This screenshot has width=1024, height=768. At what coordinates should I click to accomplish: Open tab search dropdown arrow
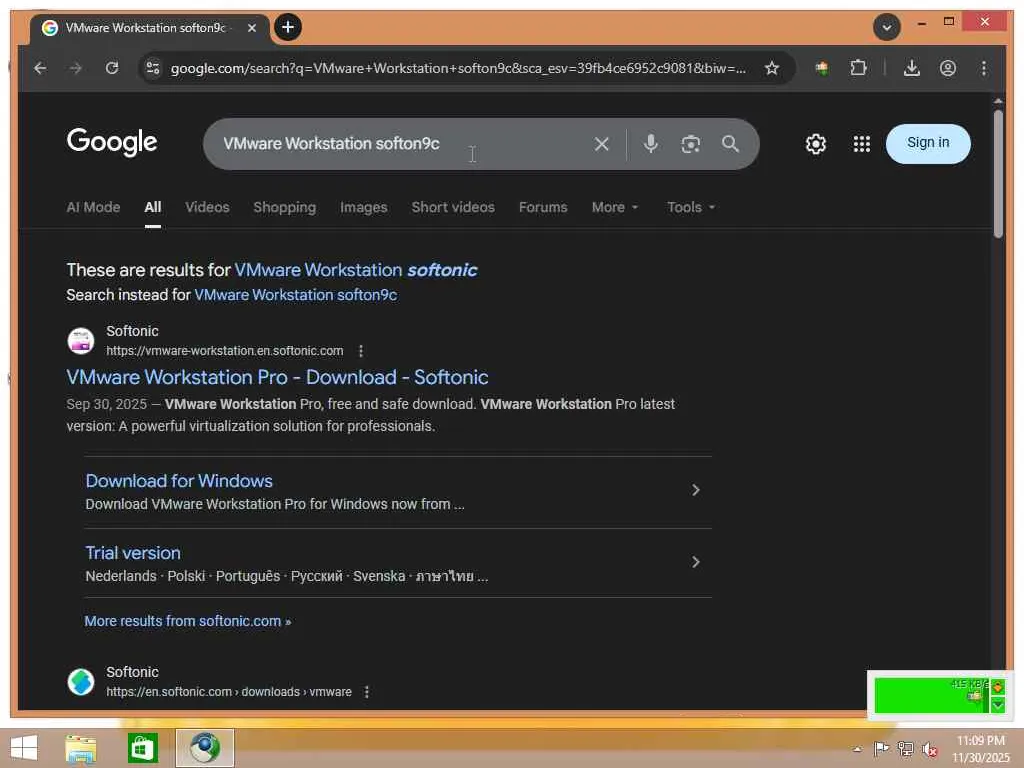pos(886,27)
